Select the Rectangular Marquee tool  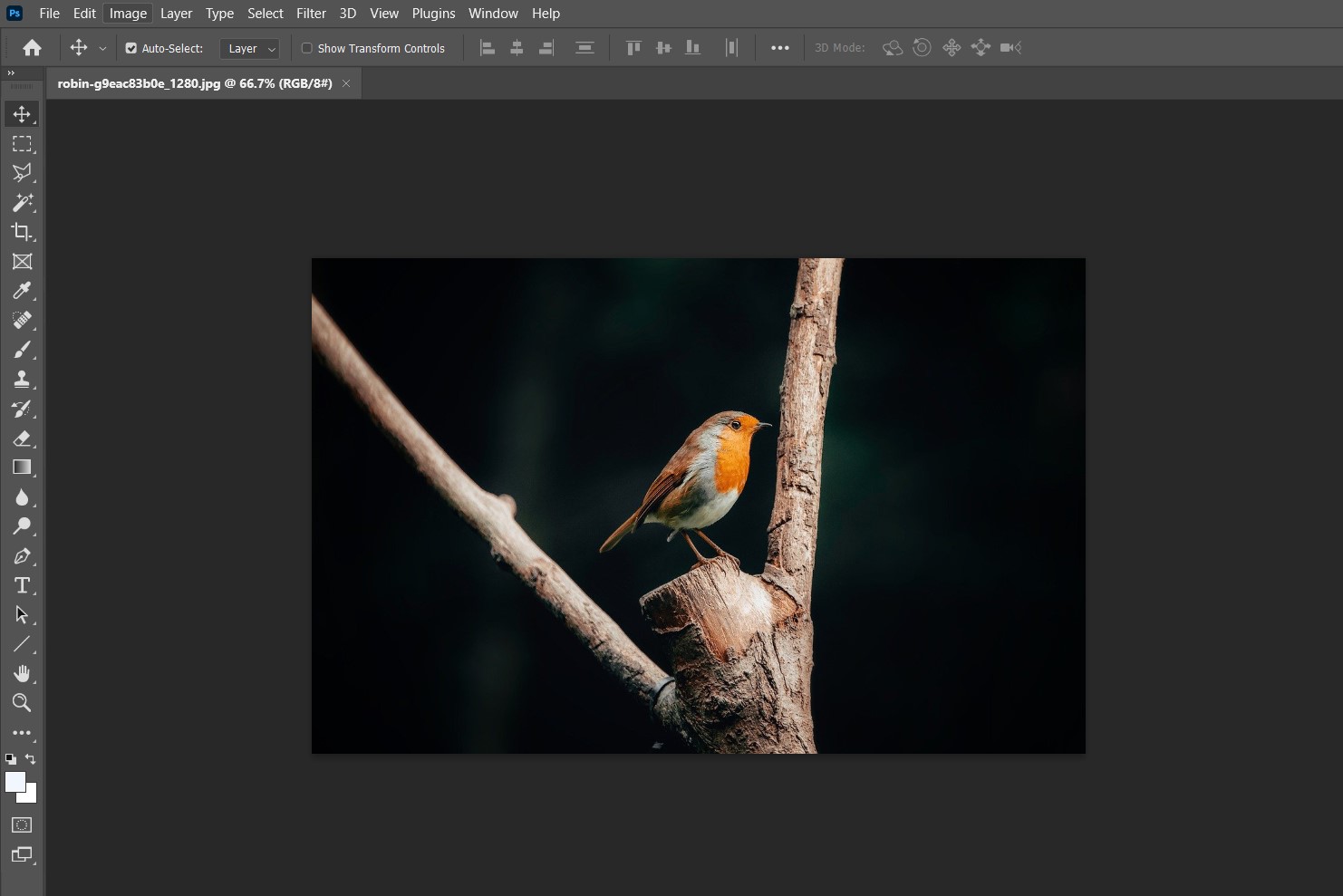pyautogui.click(x=22, y=144)
